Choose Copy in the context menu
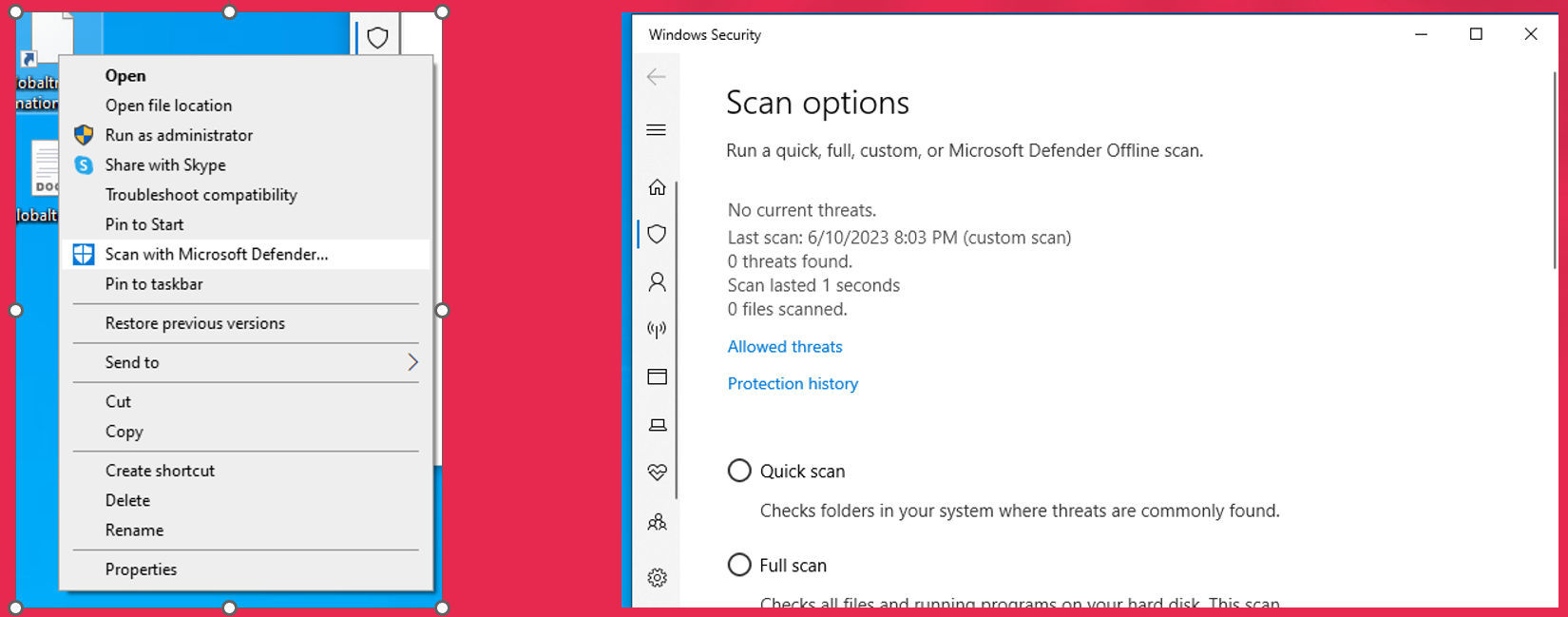 point(245,432)
